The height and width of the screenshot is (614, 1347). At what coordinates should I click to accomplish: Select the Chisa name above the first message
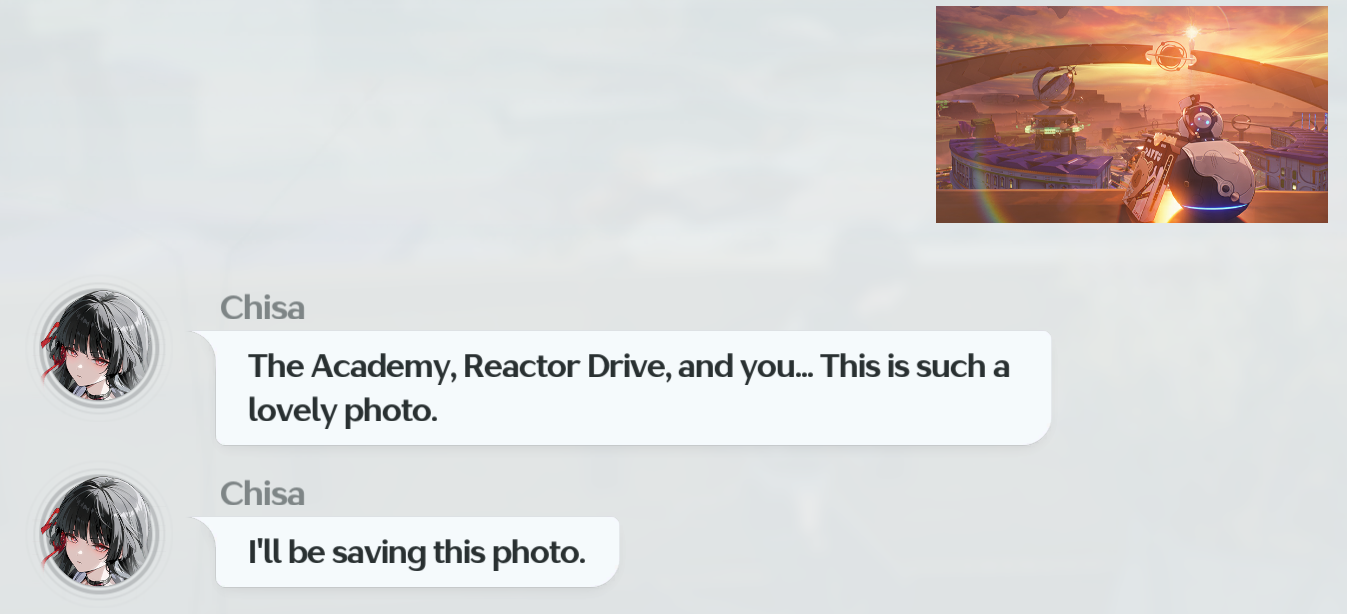pos(262,307)
